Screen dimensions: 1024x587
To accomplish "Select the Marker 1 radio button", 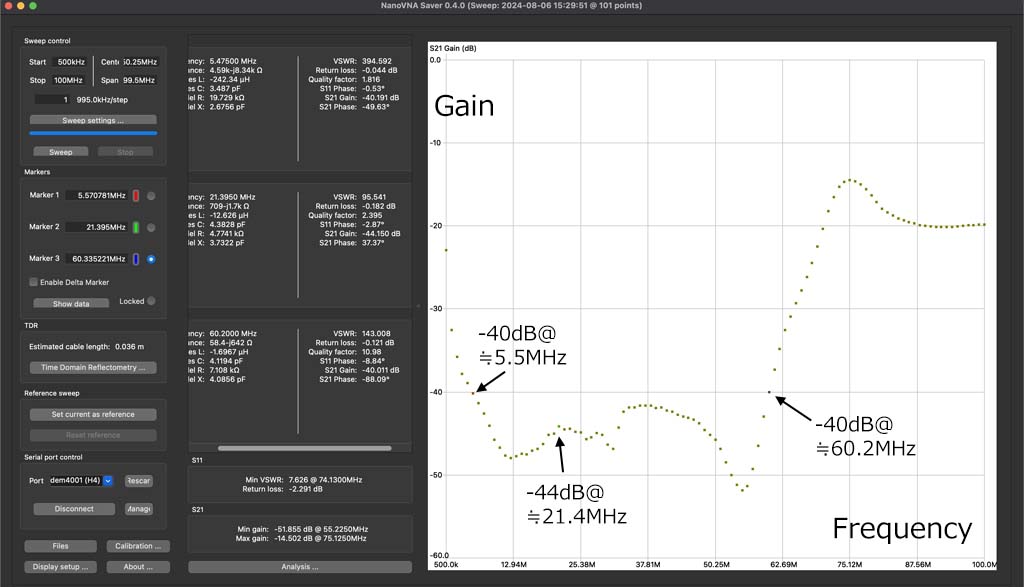I will click(151, 196).
